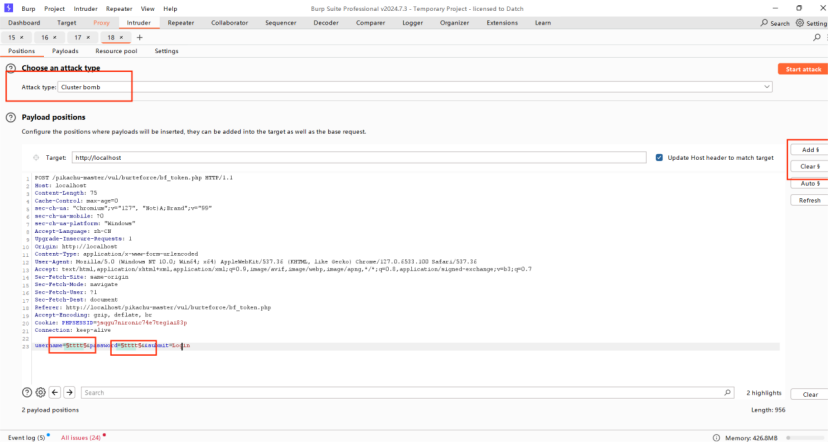Image resolution: width=828 pixels, height=442 pixels.
Task: Close Intruder tab 16
Action: (55, 37)
